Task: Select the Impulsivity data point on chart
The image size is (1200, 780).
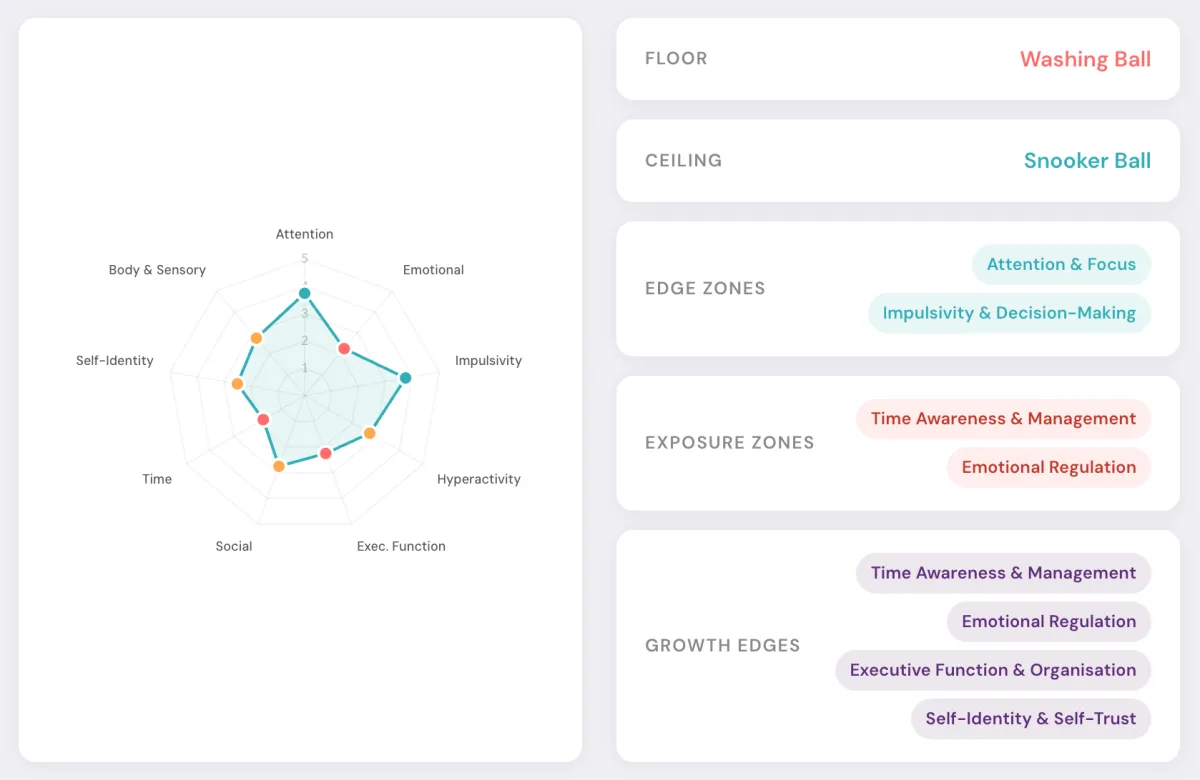Action: pos(405,378)
